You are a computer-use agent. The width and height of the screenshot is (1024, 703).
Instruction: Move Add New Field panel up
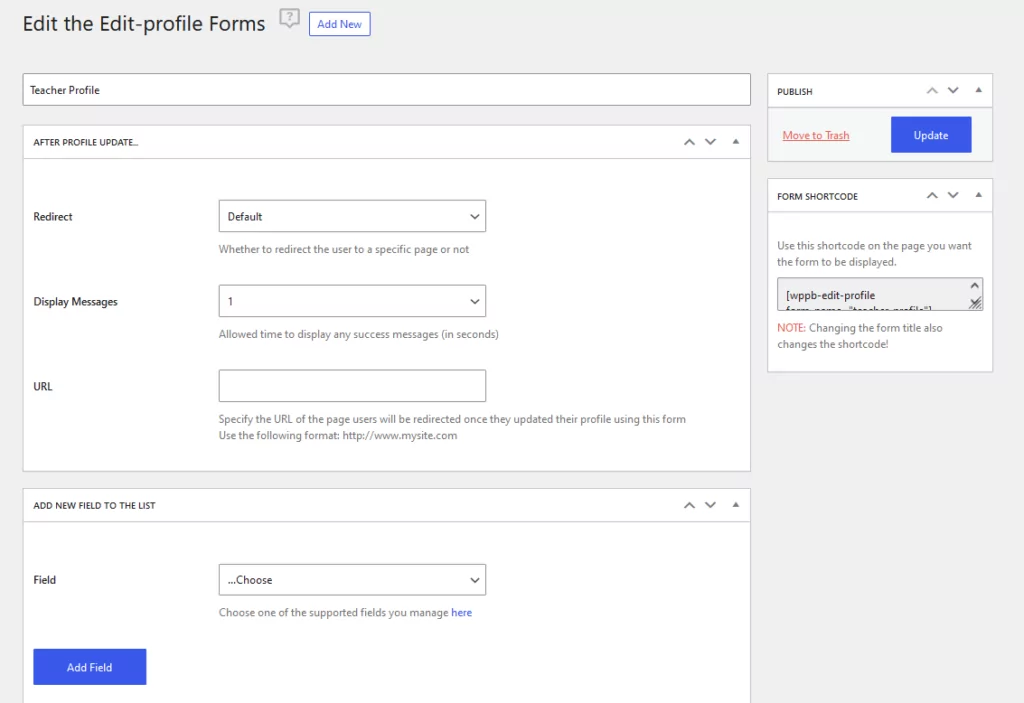click(689, 505)
